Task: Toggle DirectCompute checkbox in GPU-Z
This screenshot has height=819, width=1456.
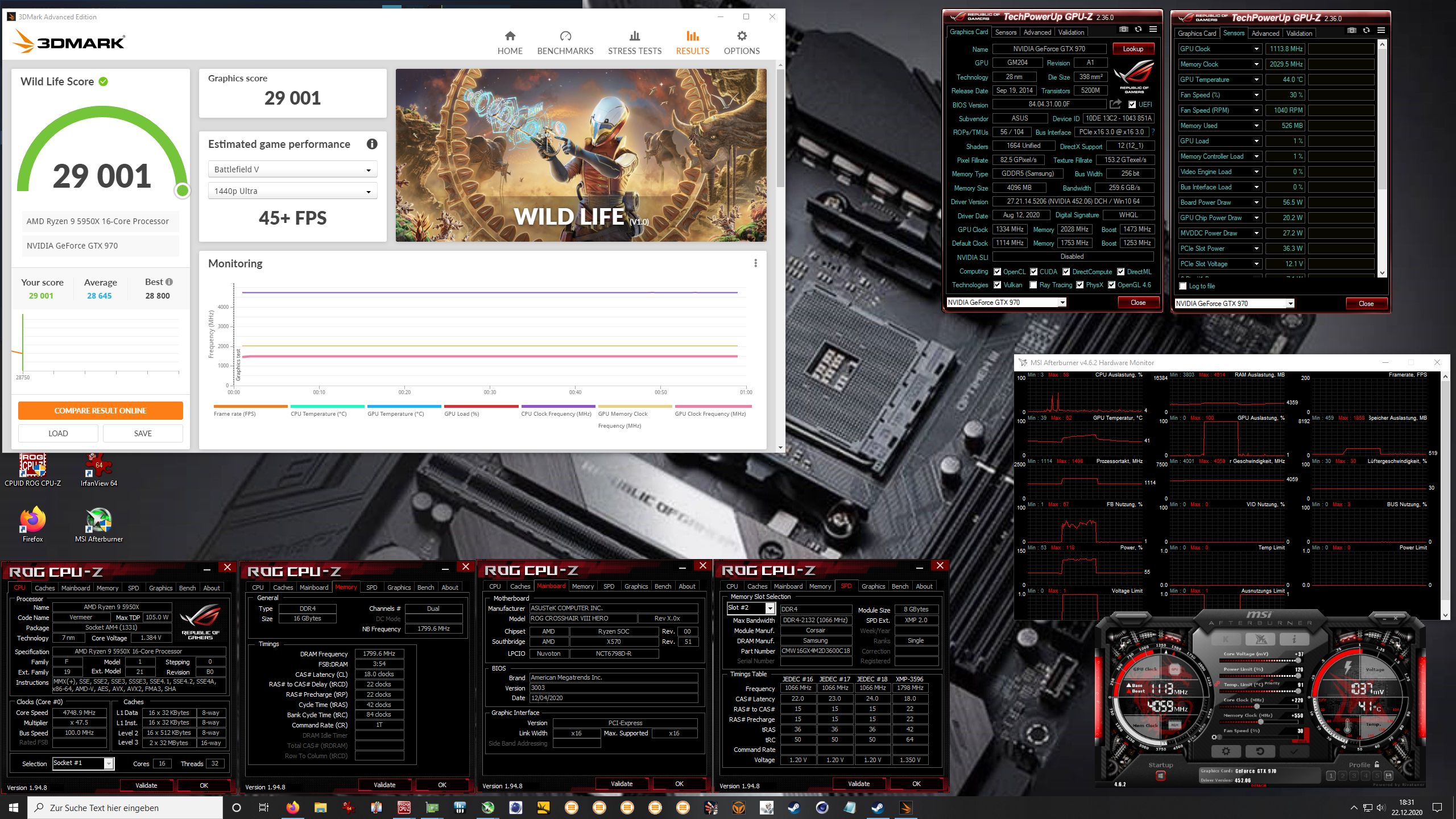Action: tap(1066, 272)
